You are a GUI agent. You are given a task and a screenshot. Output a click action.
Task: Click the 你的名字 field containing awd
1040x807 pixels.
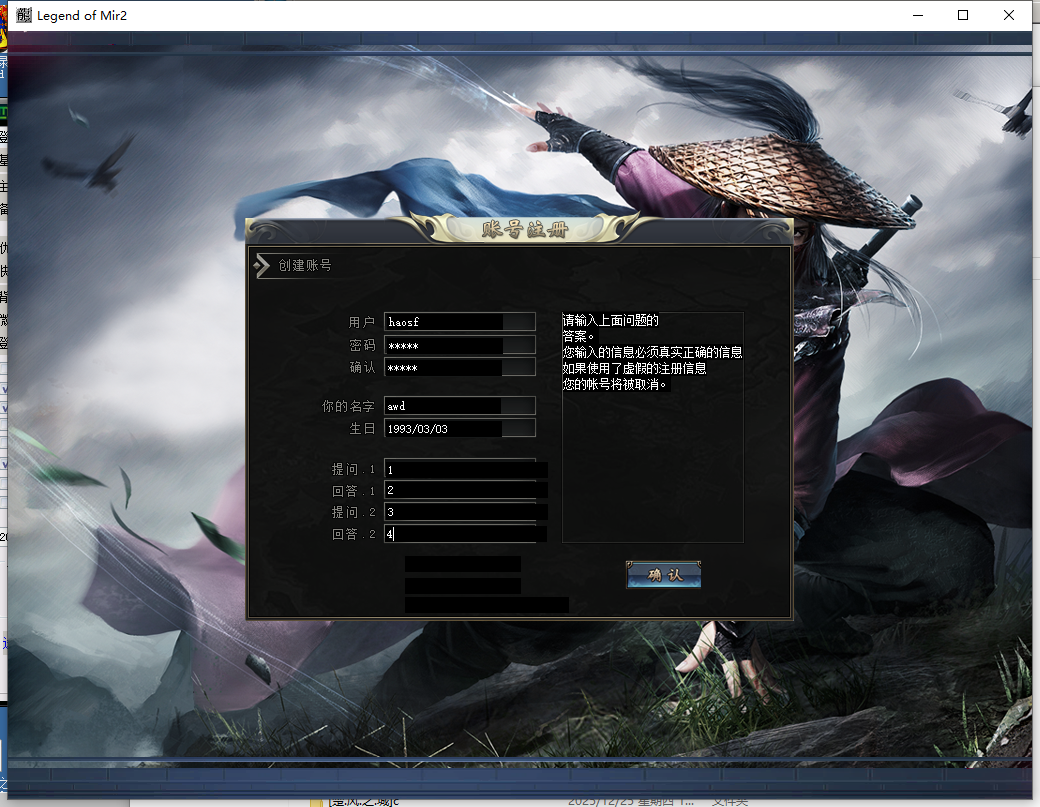pos(459,406)
